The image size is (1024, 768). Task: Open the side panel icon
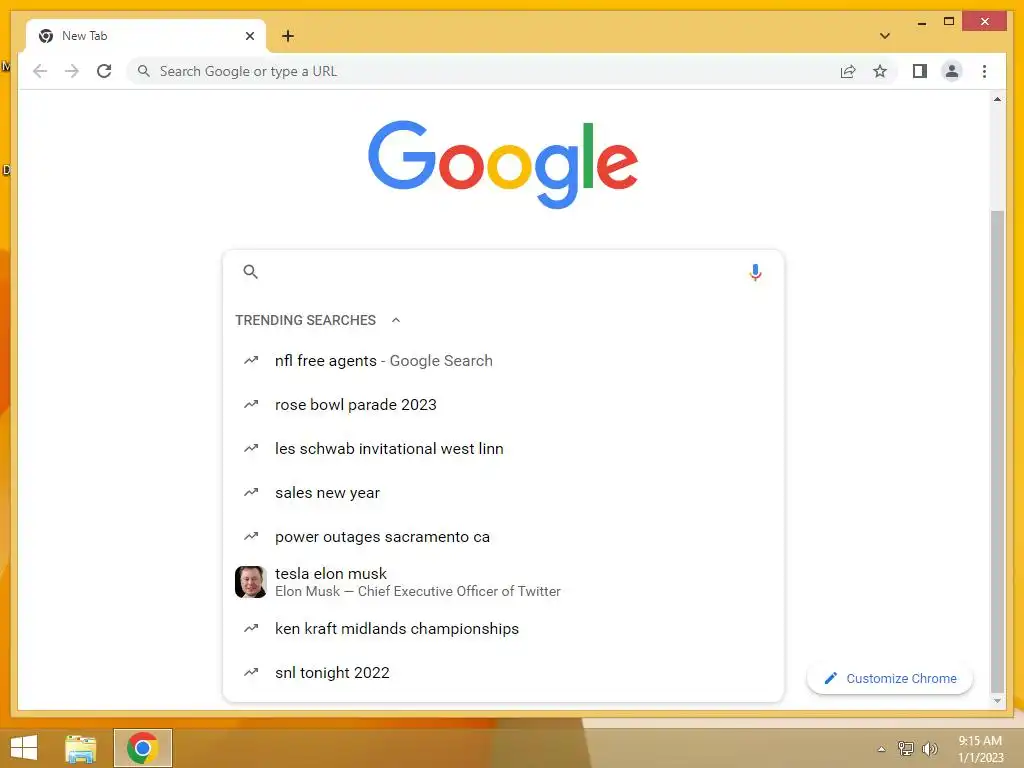(920, 71)
